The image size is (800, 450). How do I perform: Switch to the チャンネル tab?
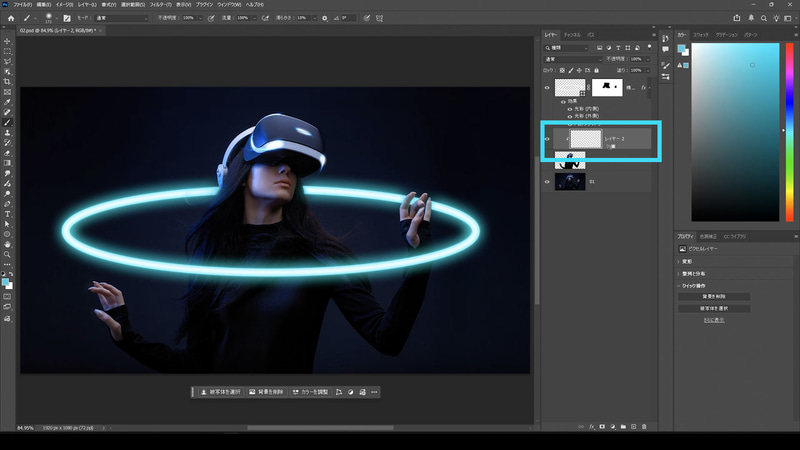[572, 34]
